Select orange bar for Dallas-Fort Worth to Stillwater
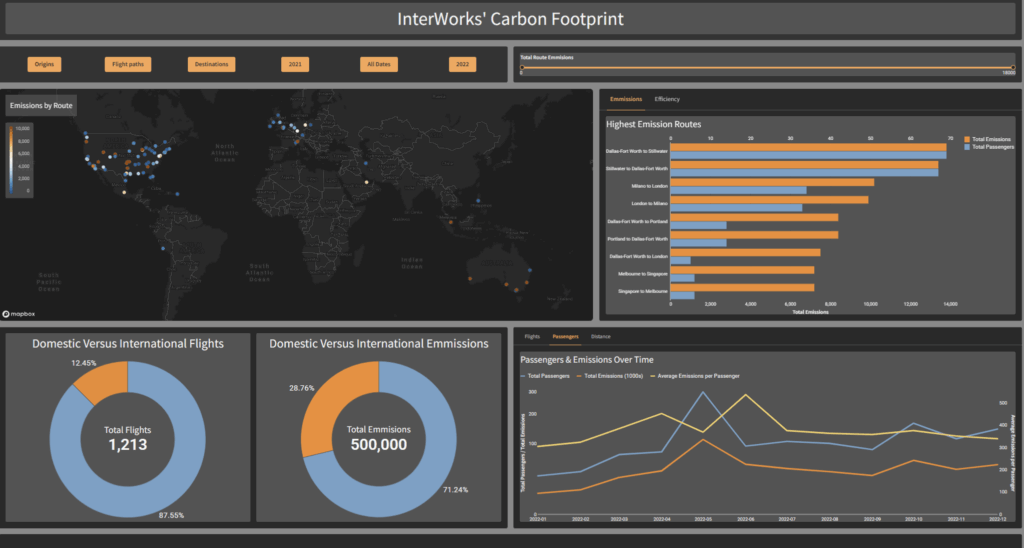Viewport: 1024px width, 548px height. pyautogui.click(x=808, y=147)
